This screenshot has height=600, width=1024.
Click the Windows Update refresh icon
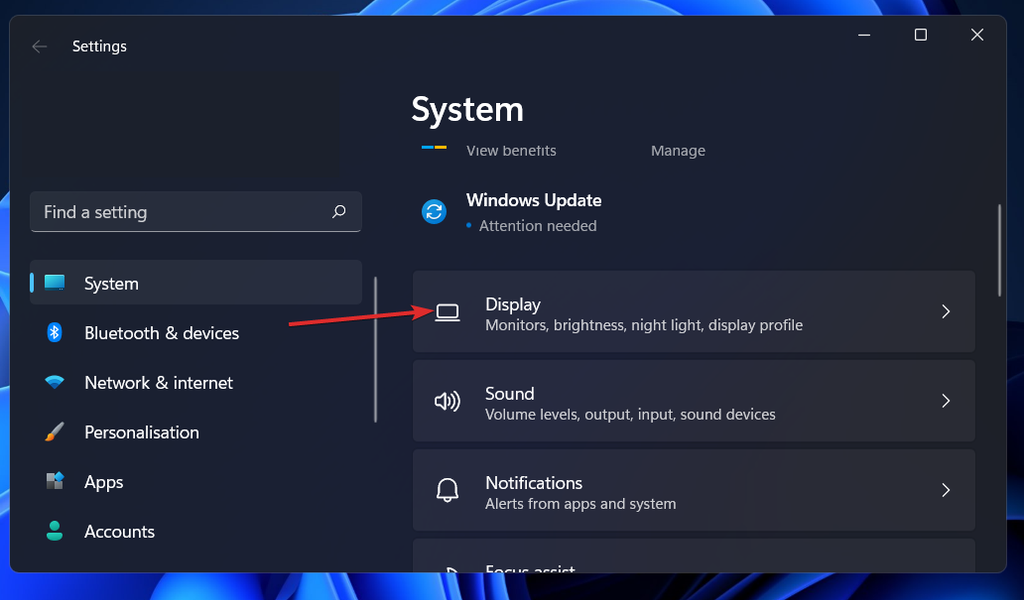(x=434, y=212)
